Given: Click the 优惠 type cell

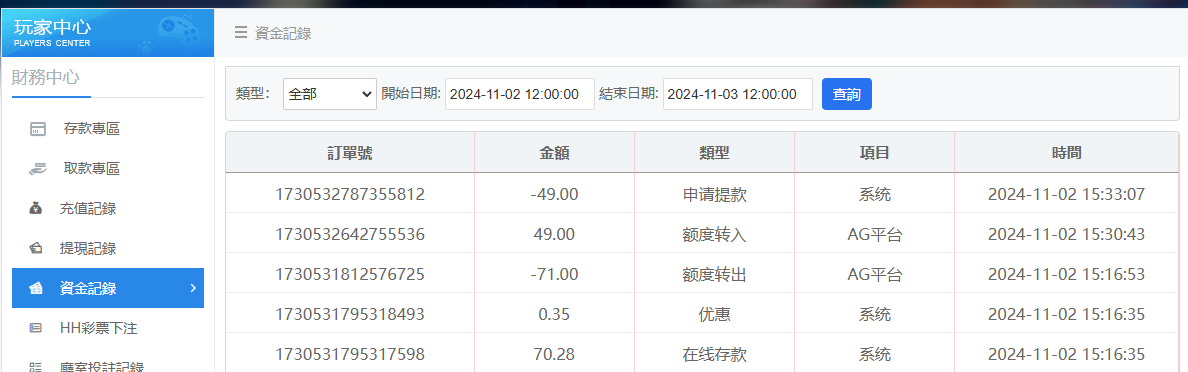Looking at the screenshot, I should pos(714,314).
